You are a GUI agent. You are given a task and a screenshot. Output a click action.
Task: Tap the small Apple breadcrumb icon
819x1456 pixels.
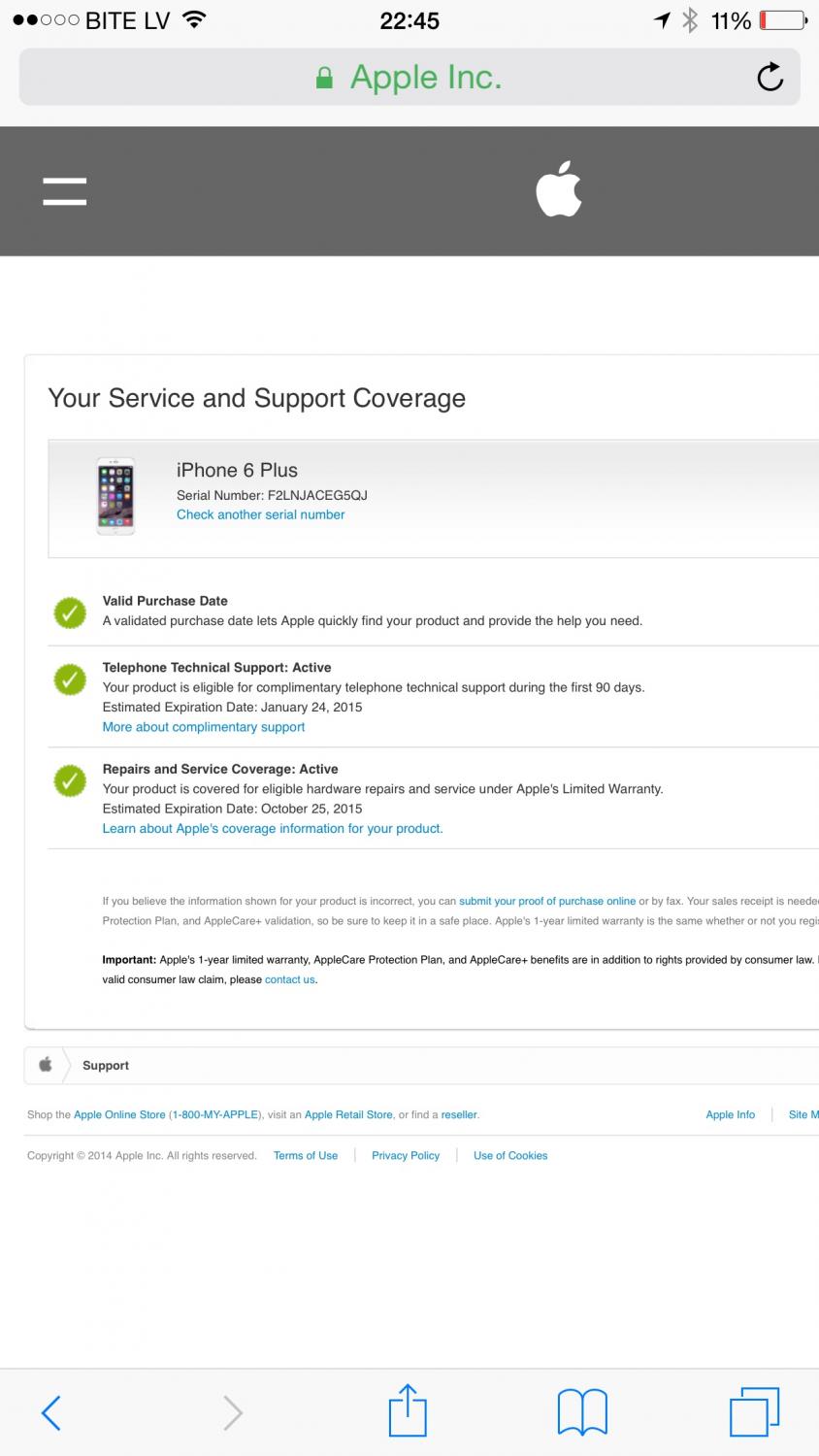pyautogui.click(x=45, y=1065)
